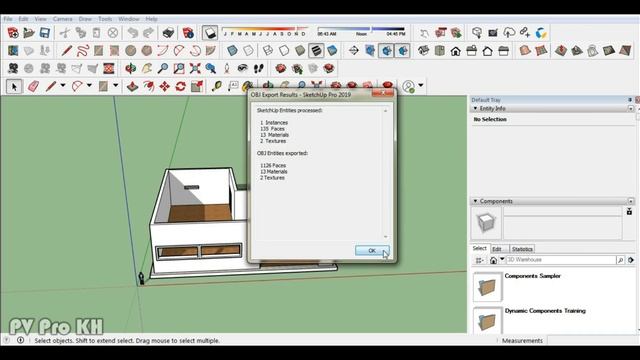Screen dimensions: 640x360
Task: Click the 3D Warehouse search button
Action: [620, 260]
